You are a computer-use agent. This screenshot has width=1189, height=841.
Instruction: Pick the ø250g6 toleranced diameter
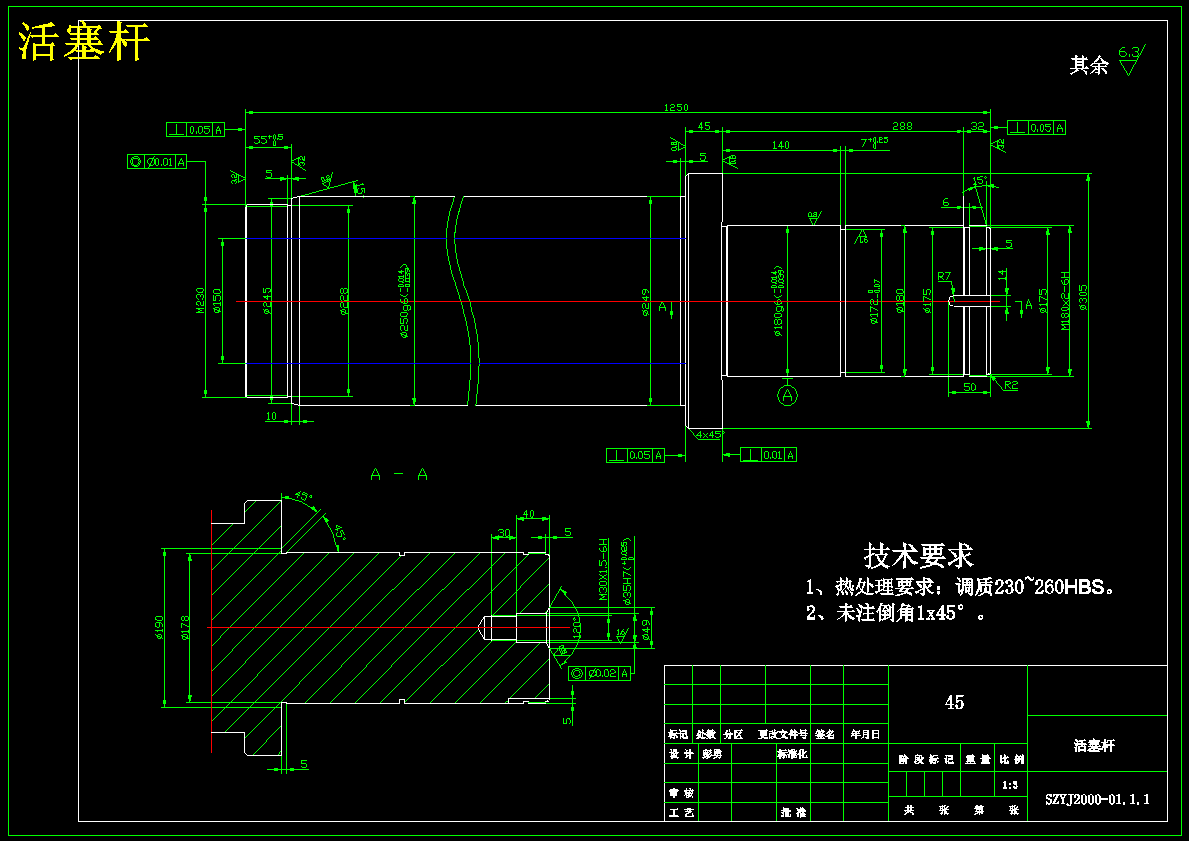point(404,303)
